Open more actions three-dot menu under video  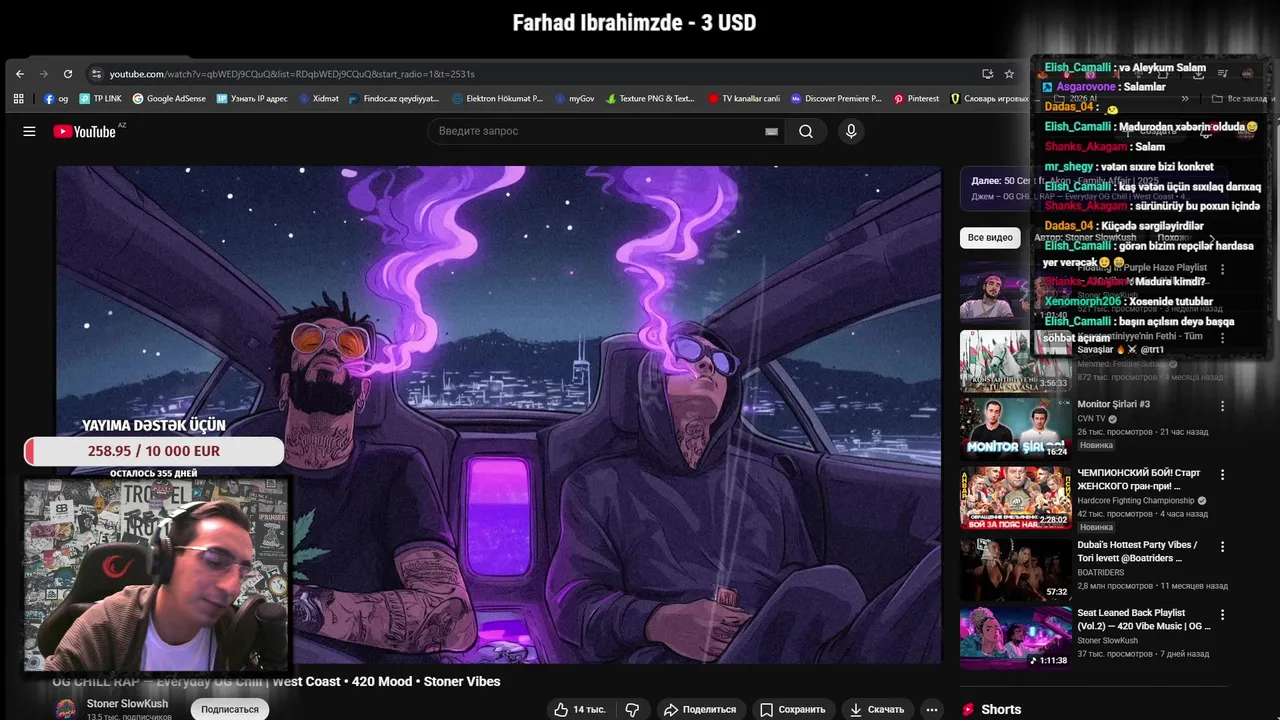(932, 709)
